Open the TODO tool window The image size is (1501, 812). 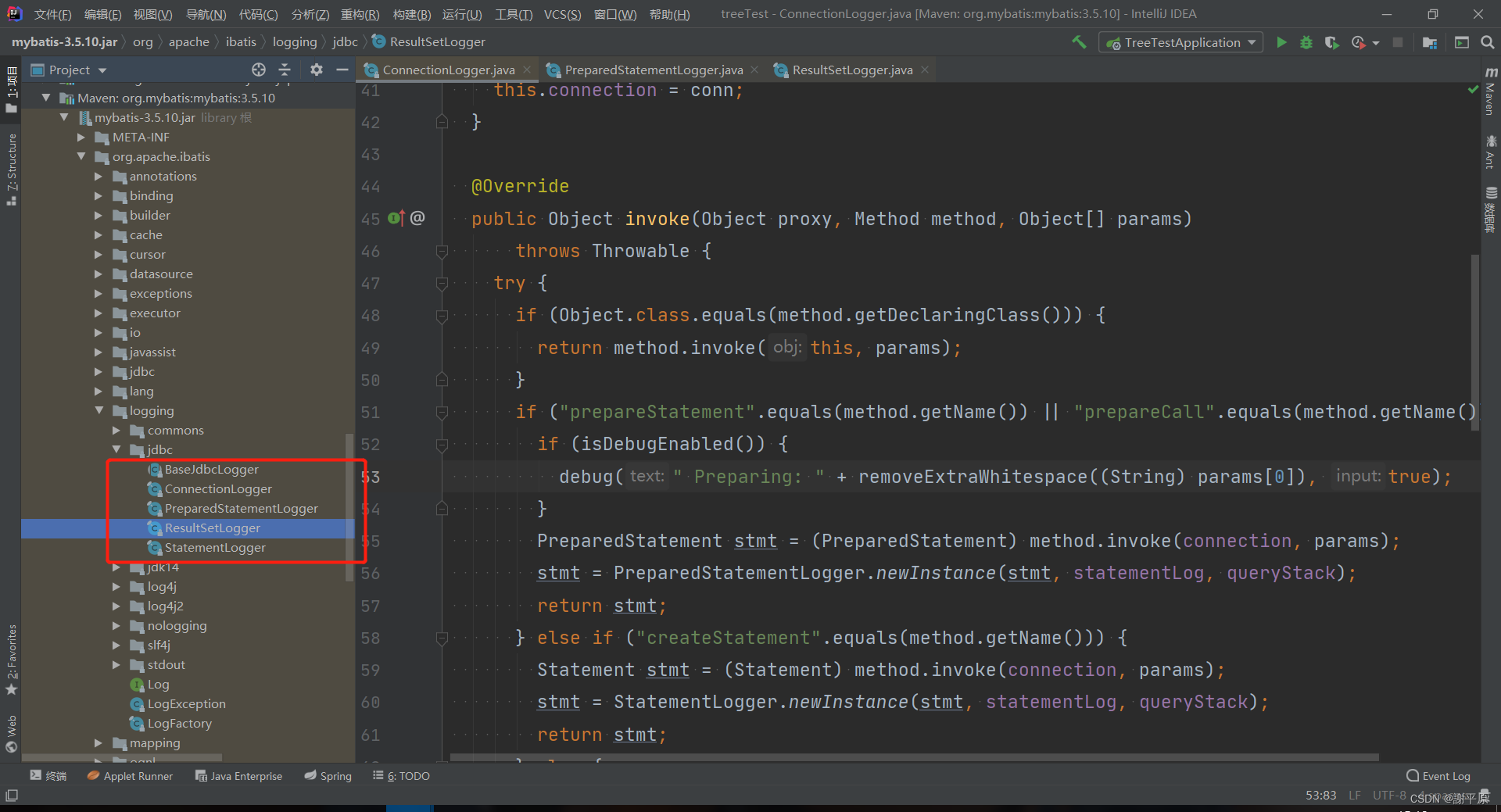tap(402, 775)
